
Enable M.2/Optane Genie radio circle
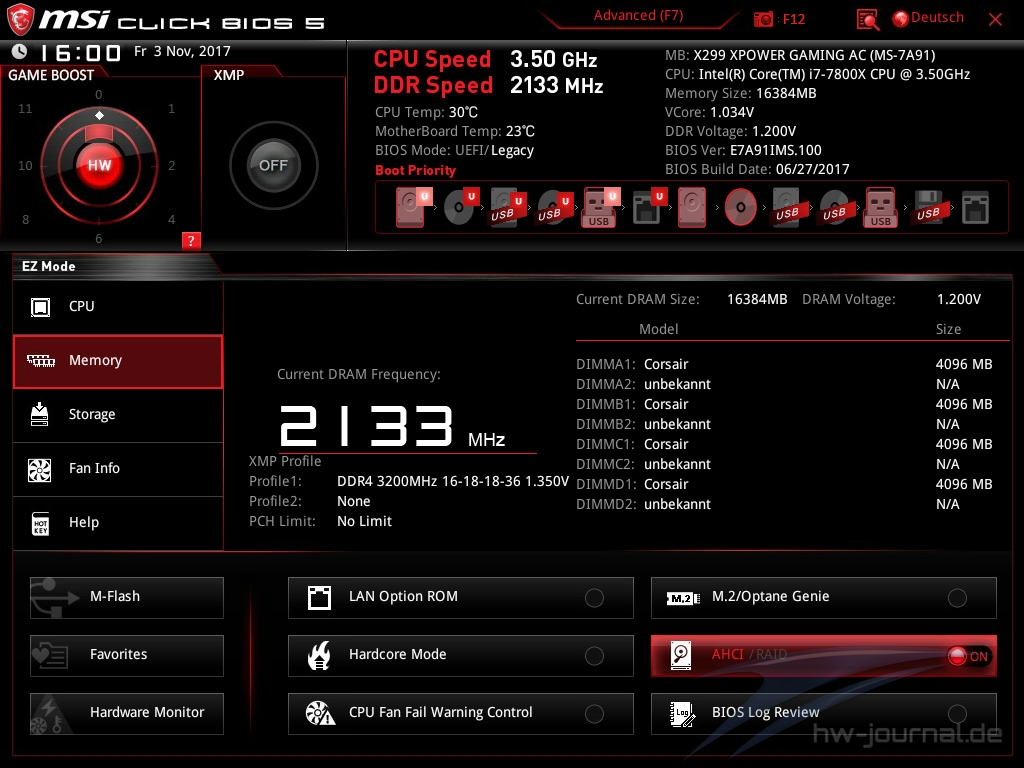click(957, 598)
